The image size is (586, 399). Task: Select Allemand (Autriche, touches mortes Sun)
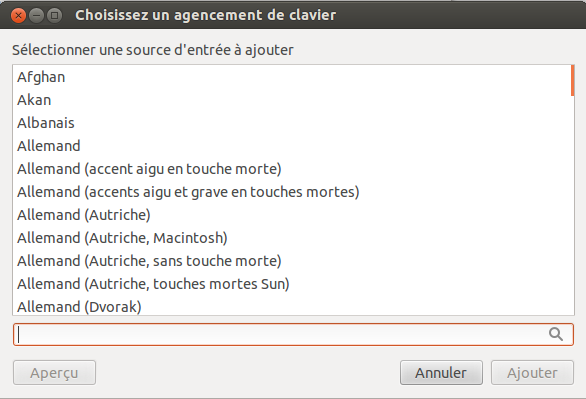point(292,284)
